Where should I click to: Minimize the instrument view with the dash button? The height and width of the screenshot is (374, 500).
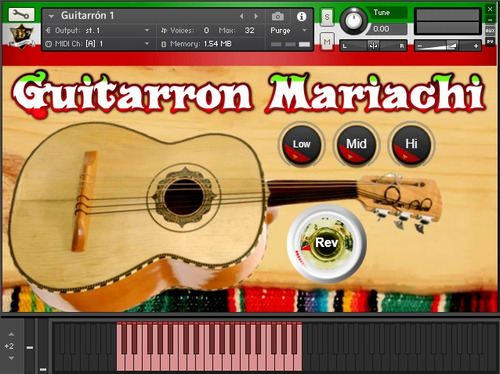(490, 20)
